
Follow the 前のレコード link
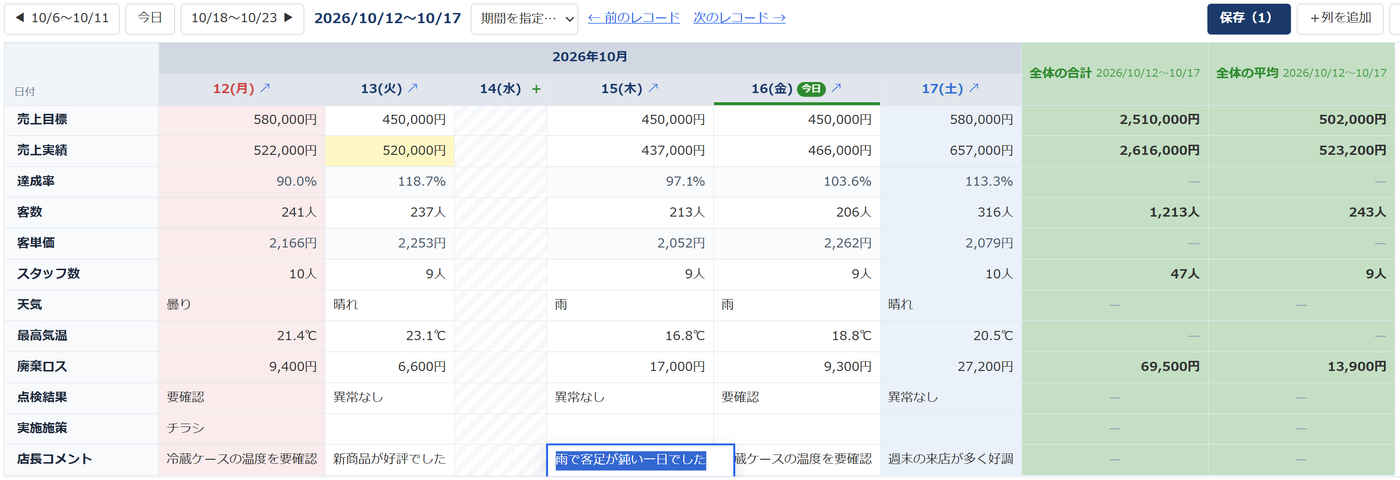pos(634,18)
